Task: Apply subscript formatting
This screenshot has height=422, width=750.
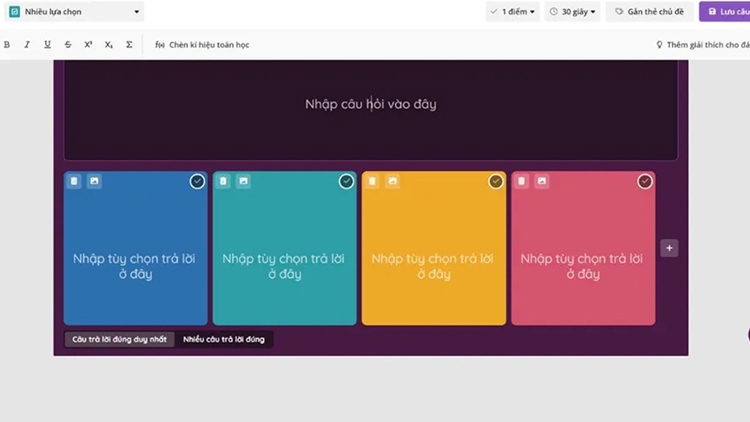Action: [109, 44]
